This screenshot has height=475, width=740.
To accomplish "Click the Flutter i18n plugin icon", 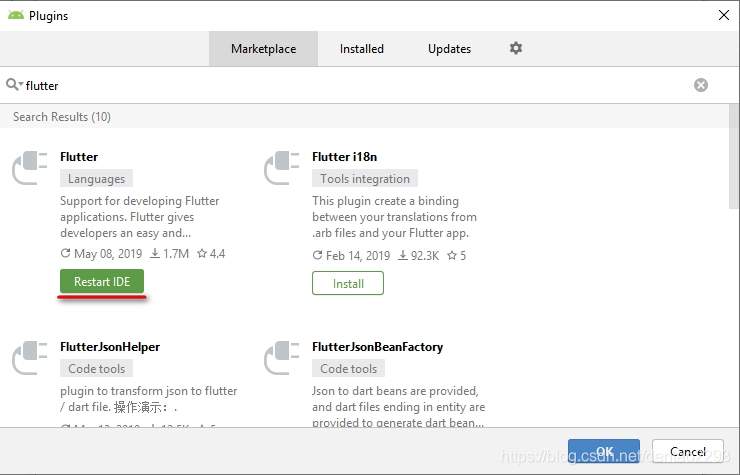I will 282,168.
